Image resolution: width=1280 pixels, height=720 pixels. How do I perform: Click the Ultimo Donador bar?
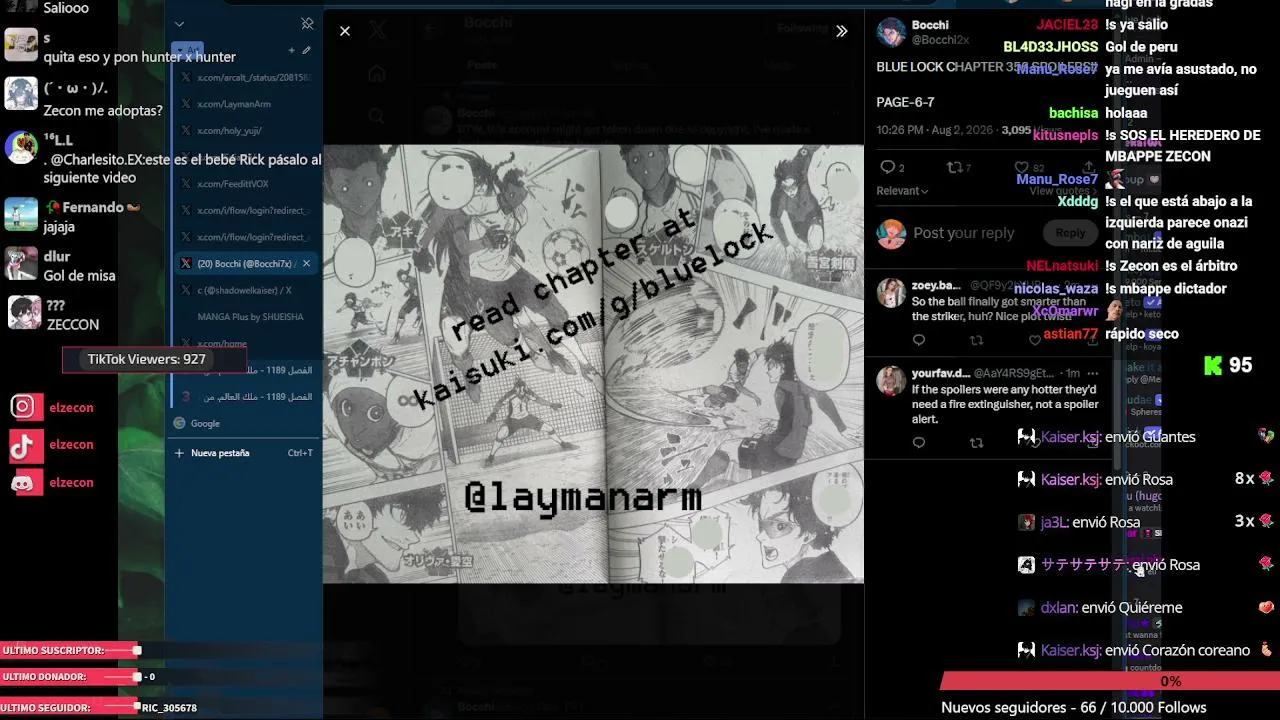[x=70, y=677]
